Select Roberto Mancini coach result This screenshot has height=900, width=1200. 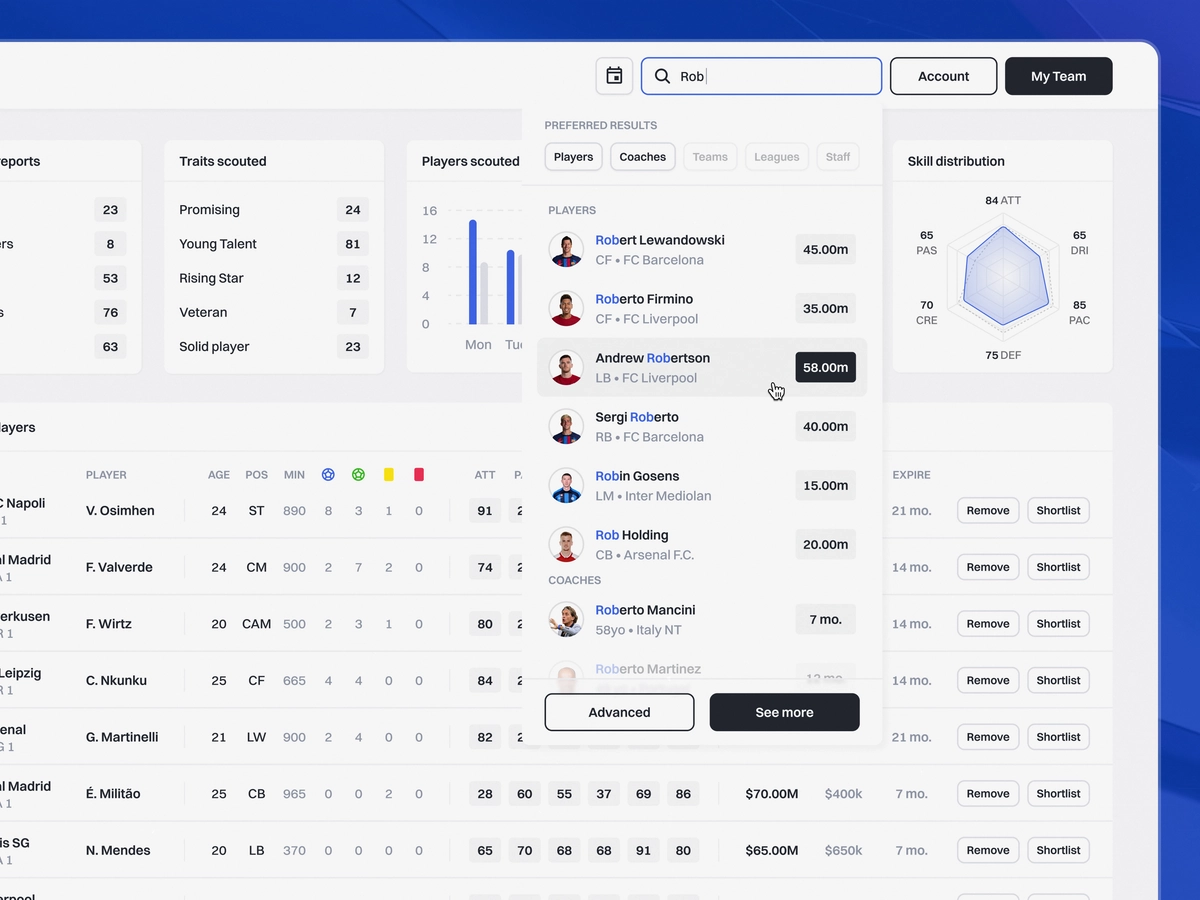[x=702, y=620]
